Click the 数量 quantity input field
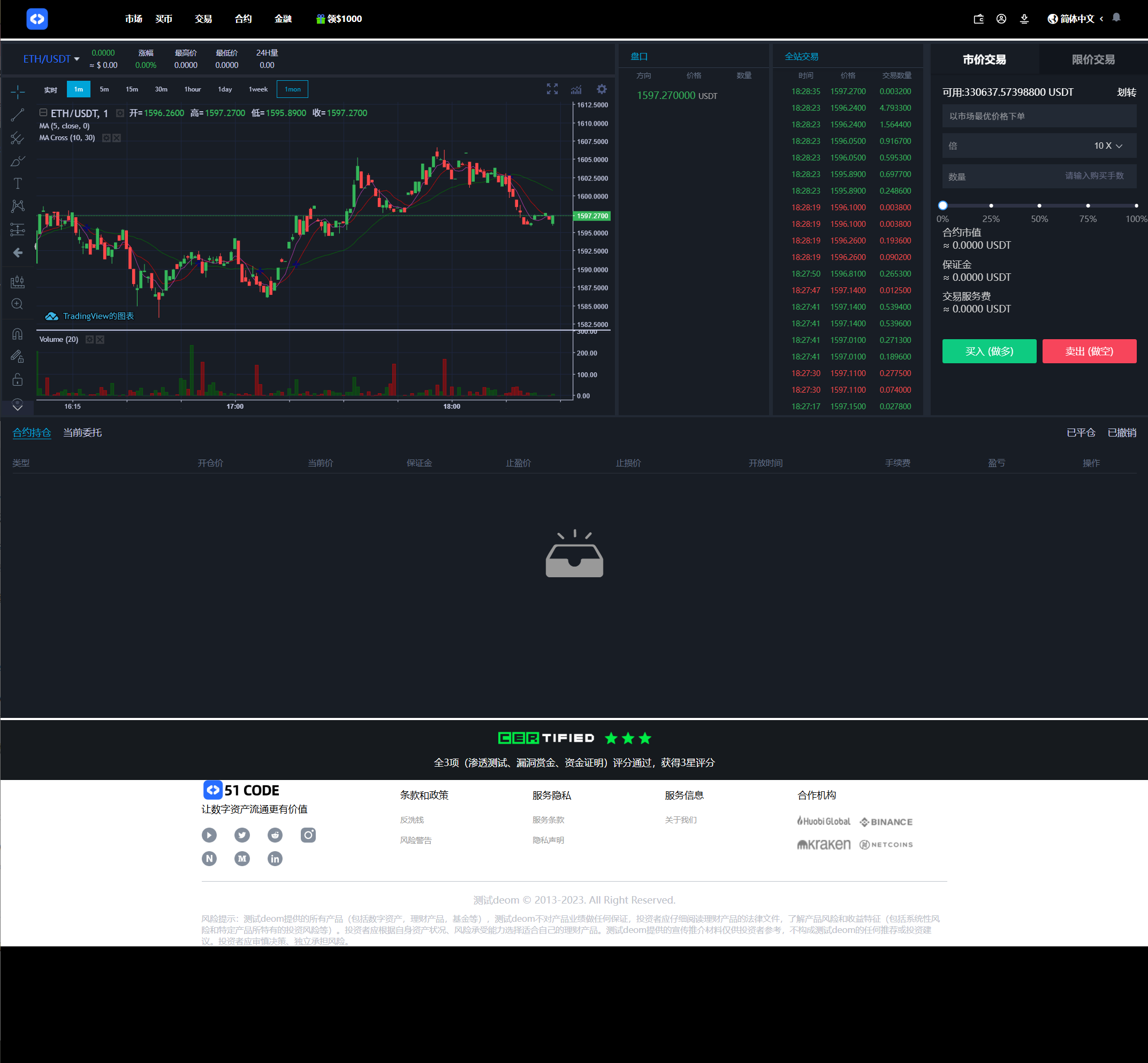Screen dimensions: 1148x1063 pyautogui.click(x=1039, y=176)
